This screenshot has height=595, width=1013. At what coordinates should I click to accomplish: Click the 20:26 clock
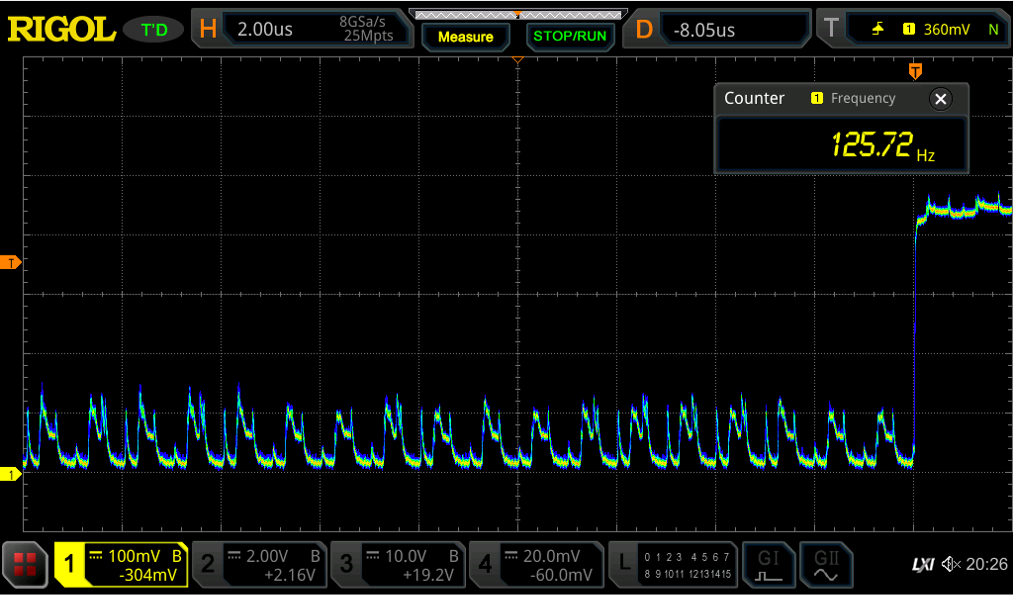tap(987, 565)
